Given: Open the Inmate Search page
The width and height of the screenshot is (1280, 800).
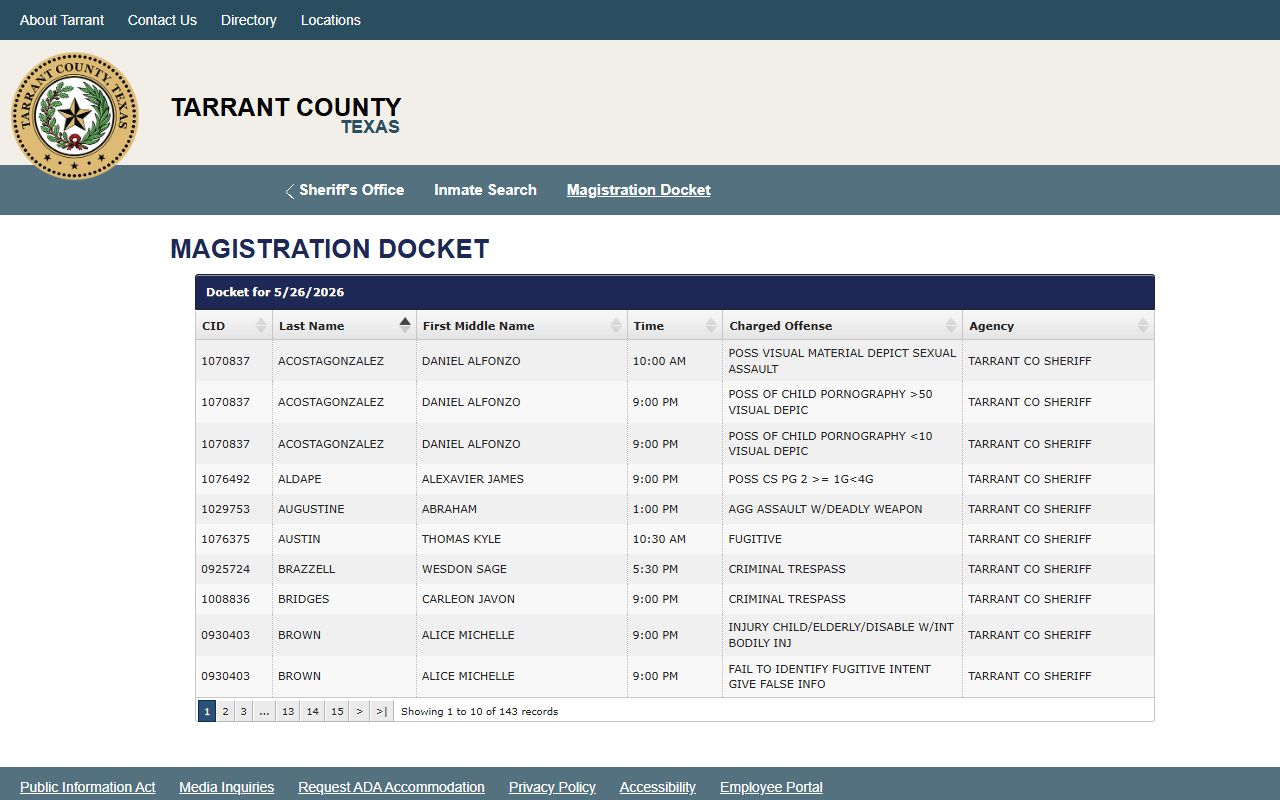Looking at the screenshot, I should [485, 190].
